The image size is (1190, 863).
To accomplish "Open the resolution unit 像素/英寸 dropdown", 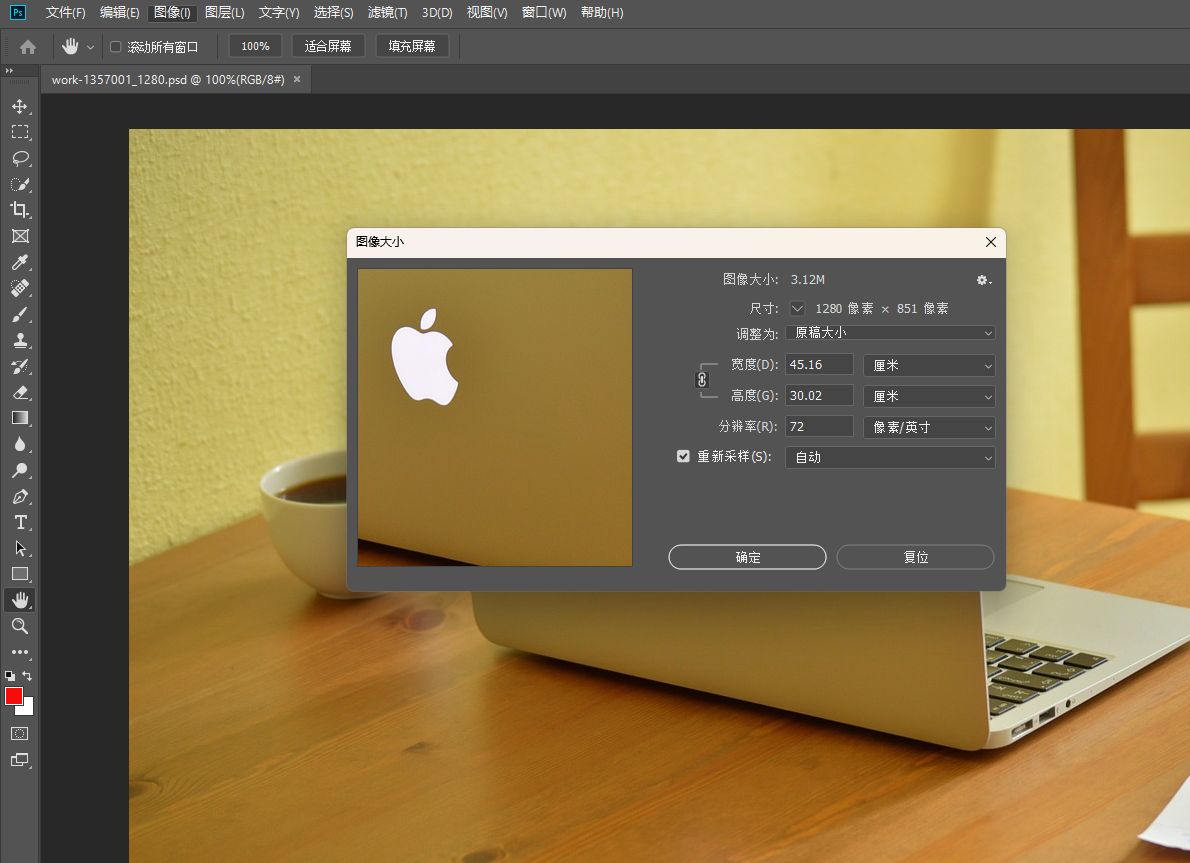I will 929,428.
